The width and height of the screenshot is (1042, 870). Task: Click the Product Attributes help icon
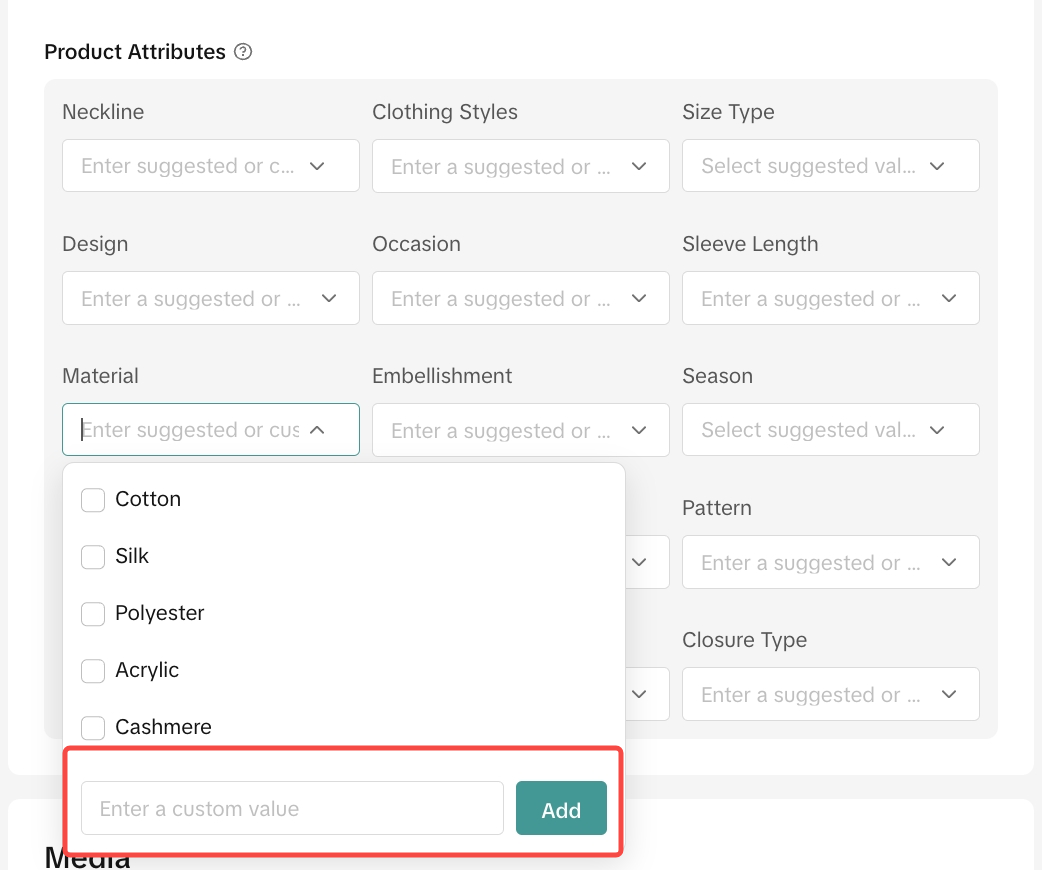pos(243,52)
